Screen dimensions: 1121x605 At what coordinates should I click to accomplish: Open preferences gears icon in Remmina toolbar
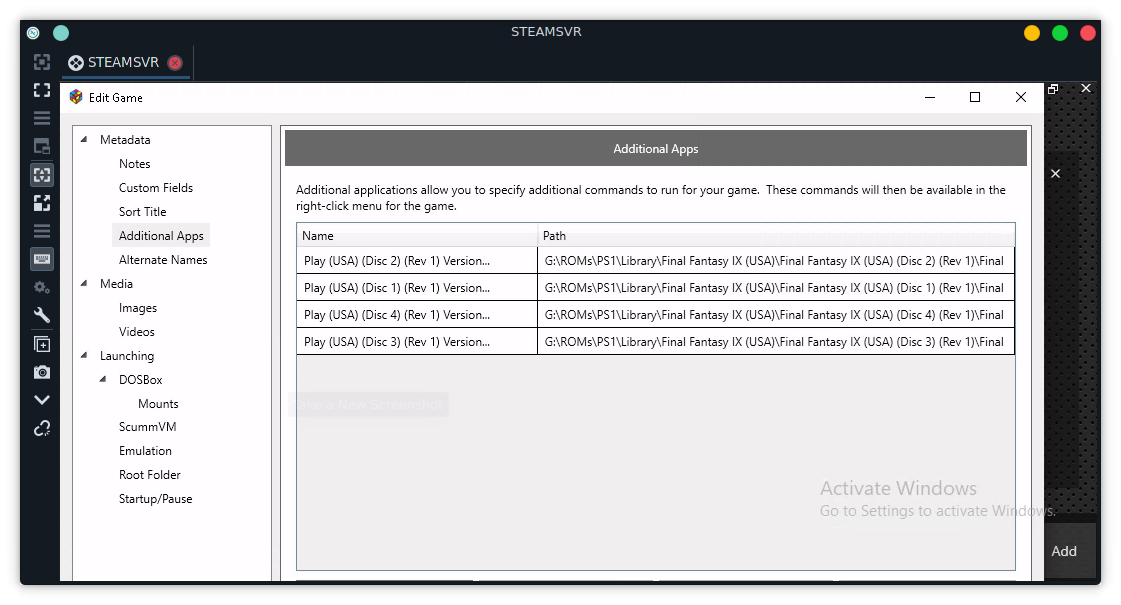tap(42, 287)
